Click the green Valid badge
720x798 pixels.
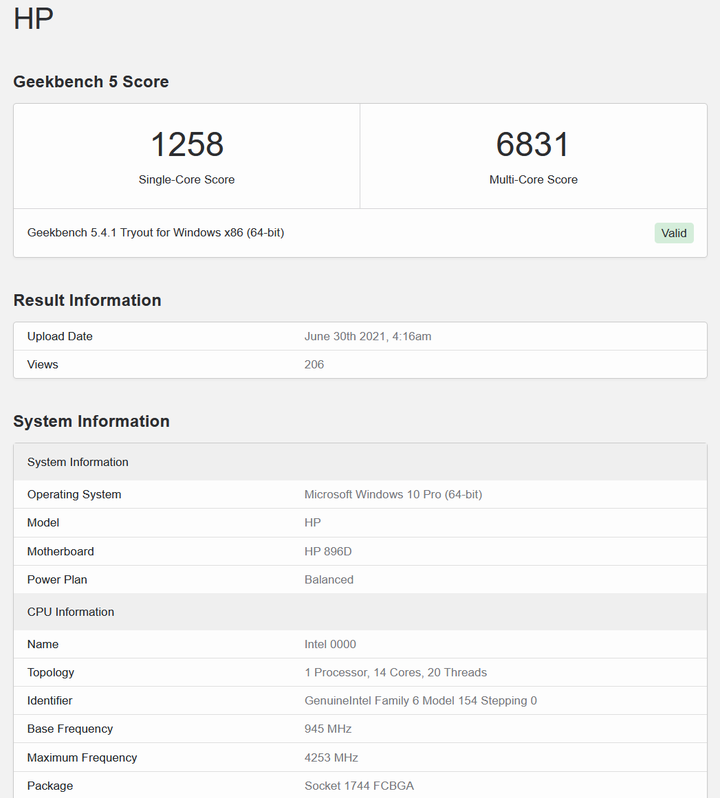[674, 233]
